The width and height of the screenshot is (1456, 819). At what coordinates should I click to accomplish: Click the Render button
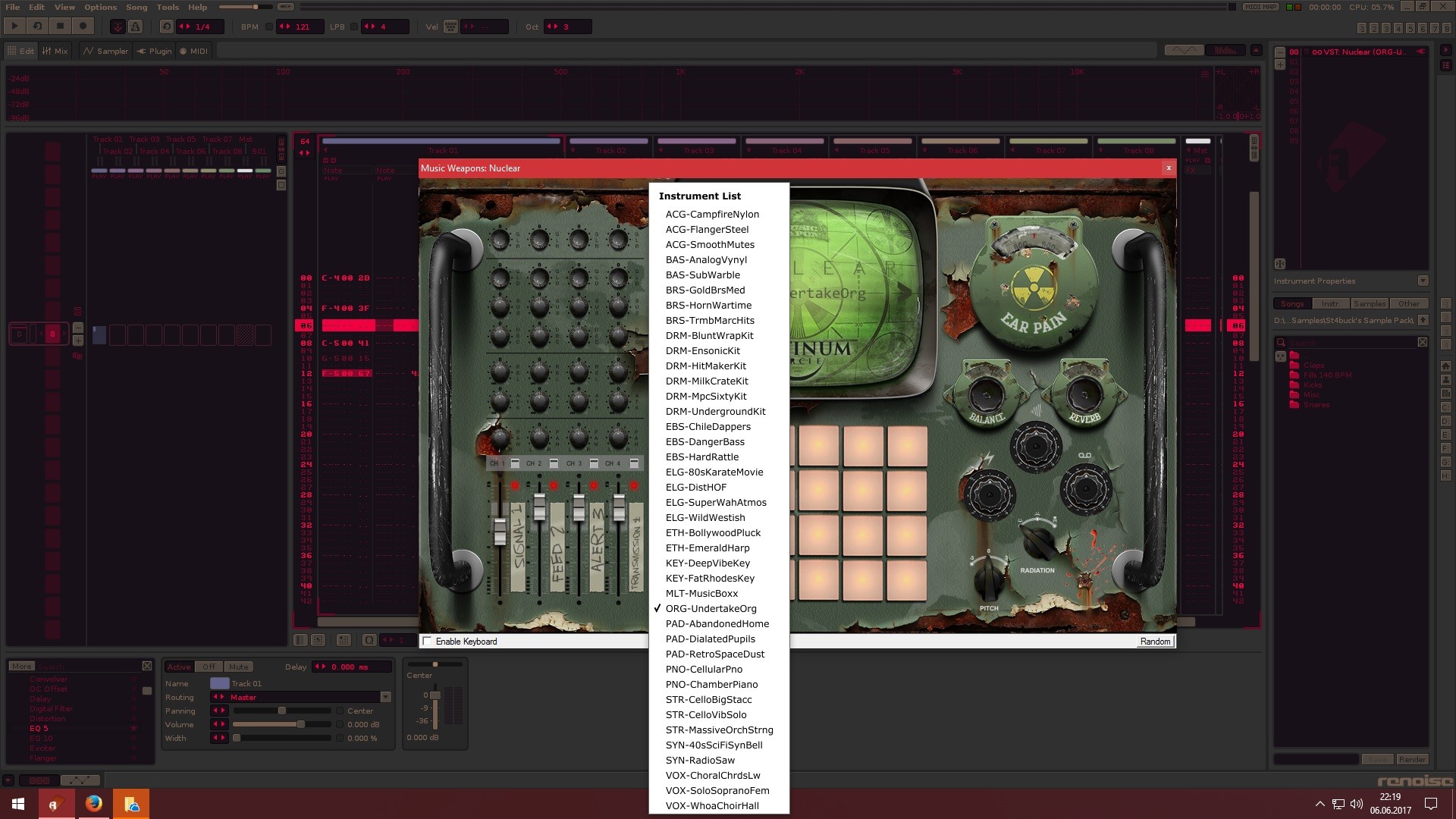click(x=1412, y=759)
